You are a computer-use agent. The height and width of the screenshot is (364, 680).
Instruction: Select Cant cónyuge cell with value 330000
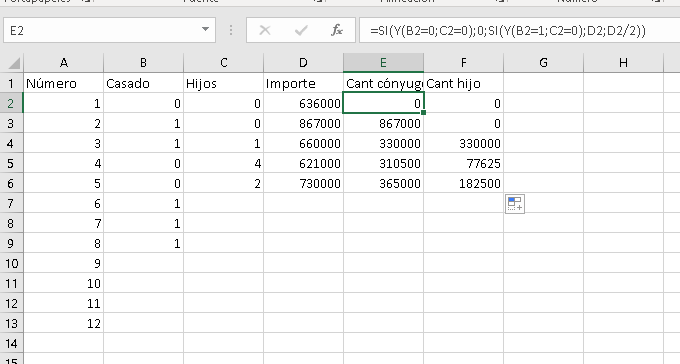pyautogui.click(x=383, y=143)
